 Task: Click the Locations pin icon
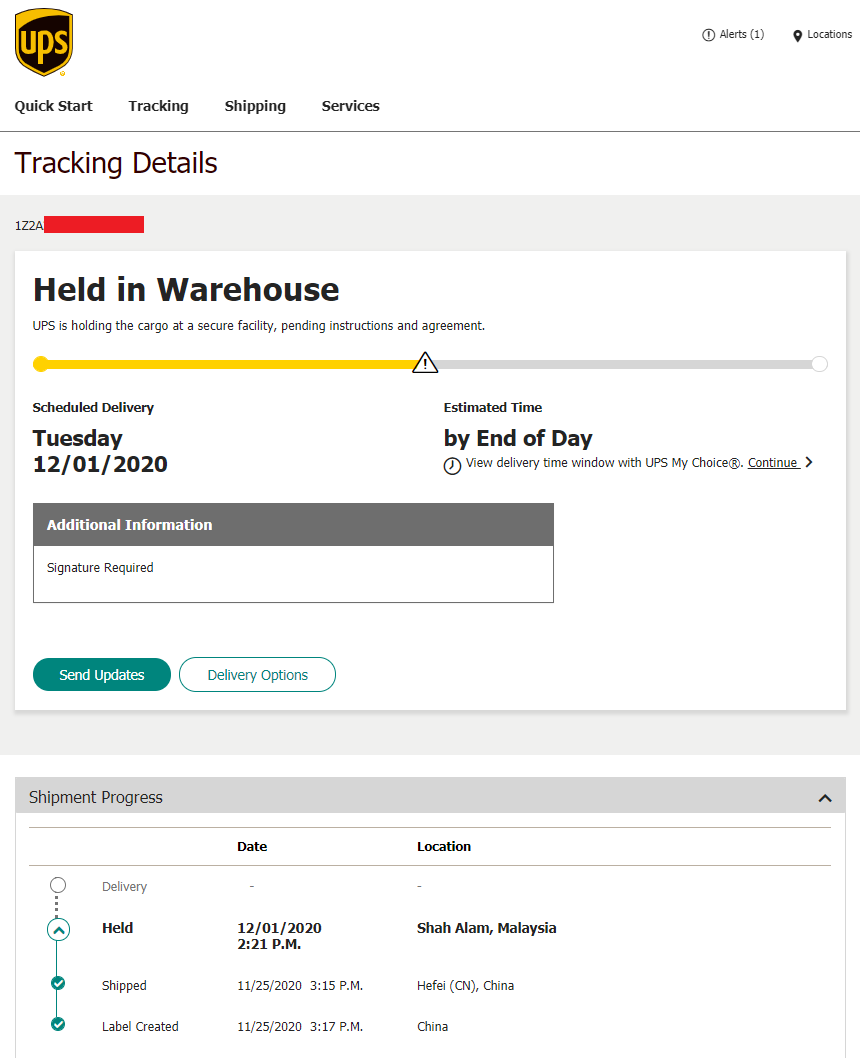point(797,36)
